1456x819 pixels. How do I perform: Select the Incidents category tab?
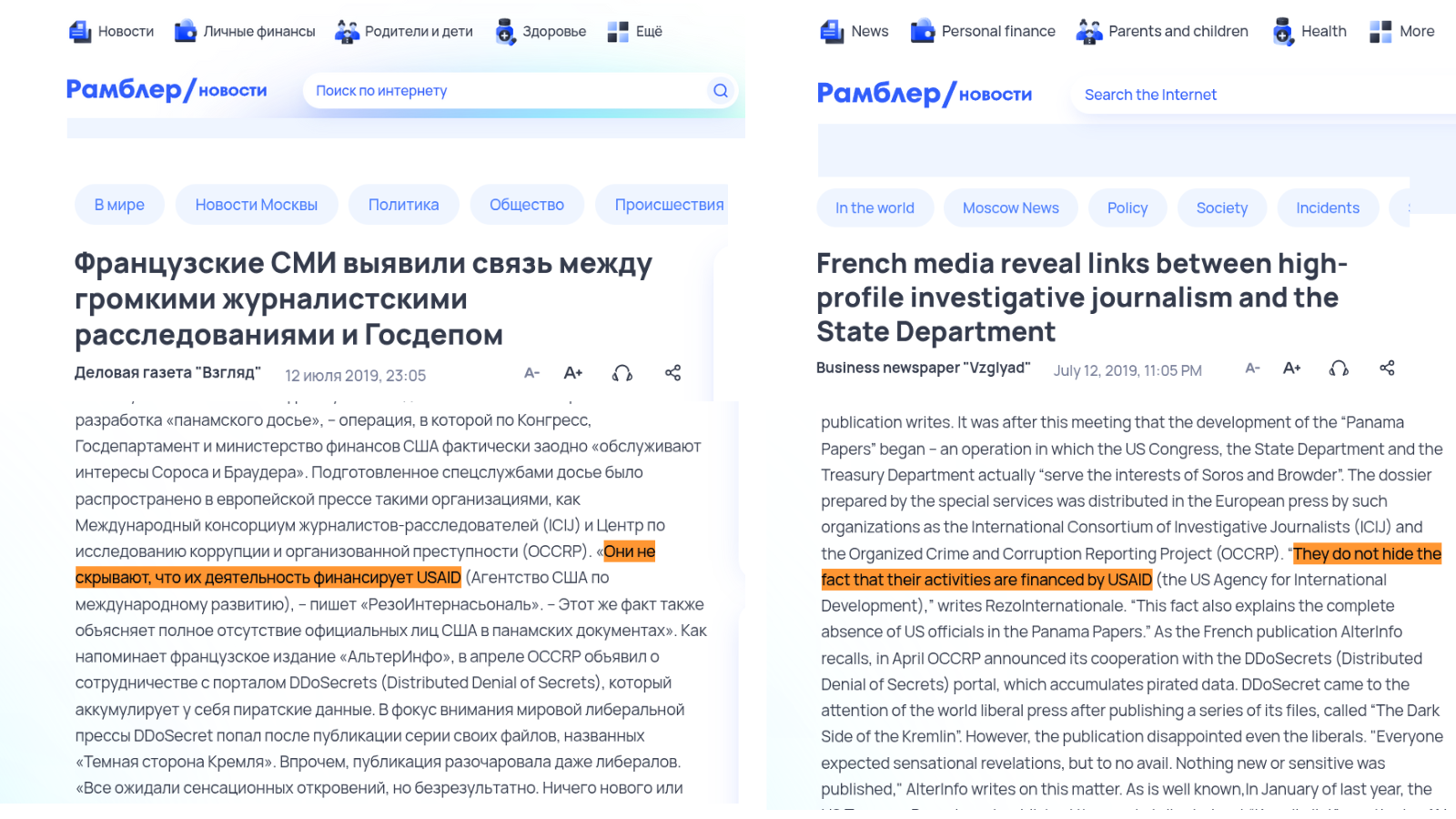point(1328,208)
